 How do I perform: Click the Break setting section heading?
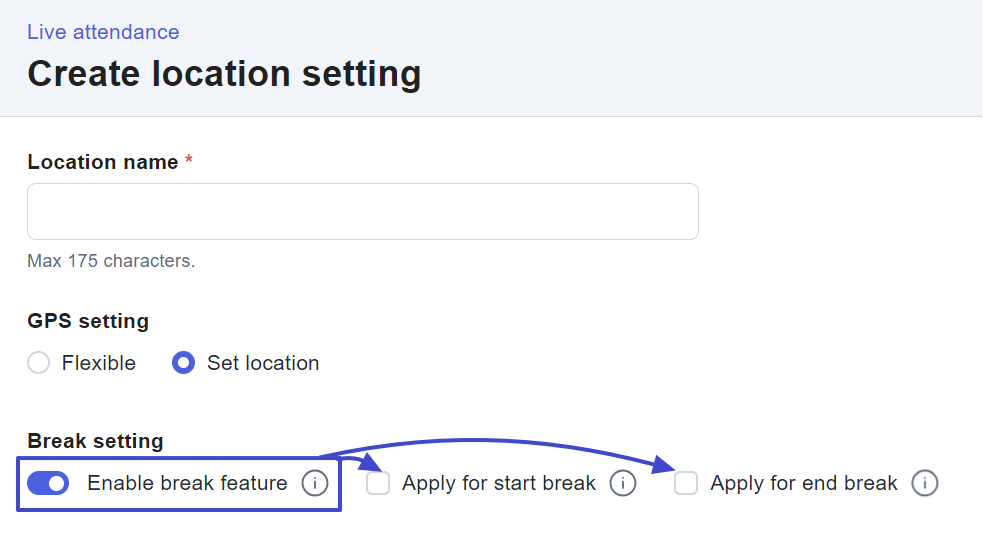click(95, 441)
